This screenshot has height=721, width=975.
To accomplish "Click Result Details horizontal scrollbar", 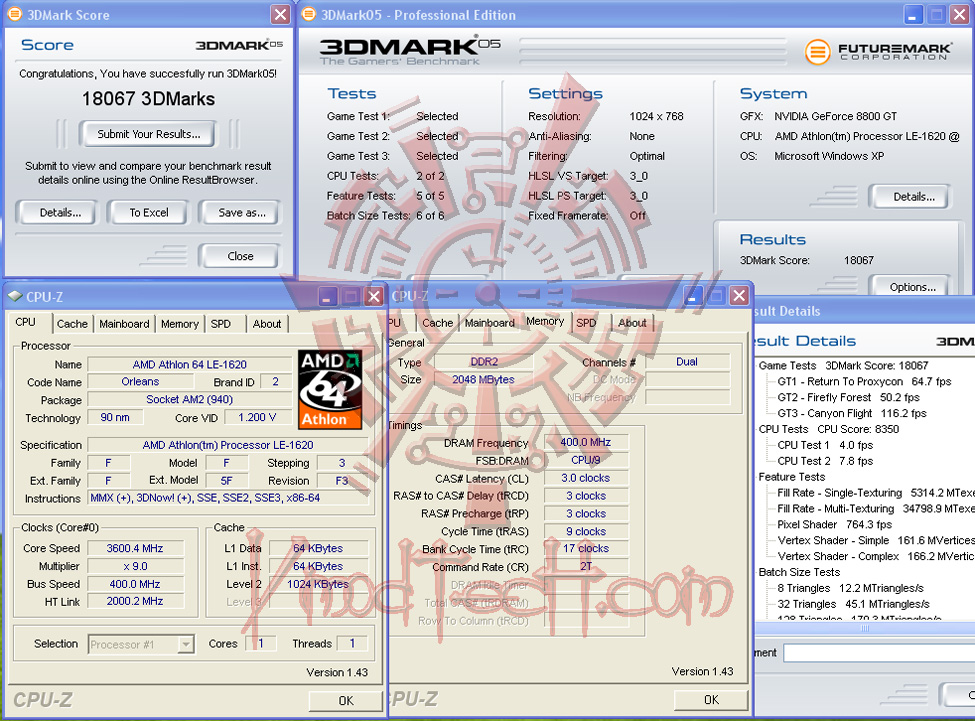I will (x=864, y=628).
